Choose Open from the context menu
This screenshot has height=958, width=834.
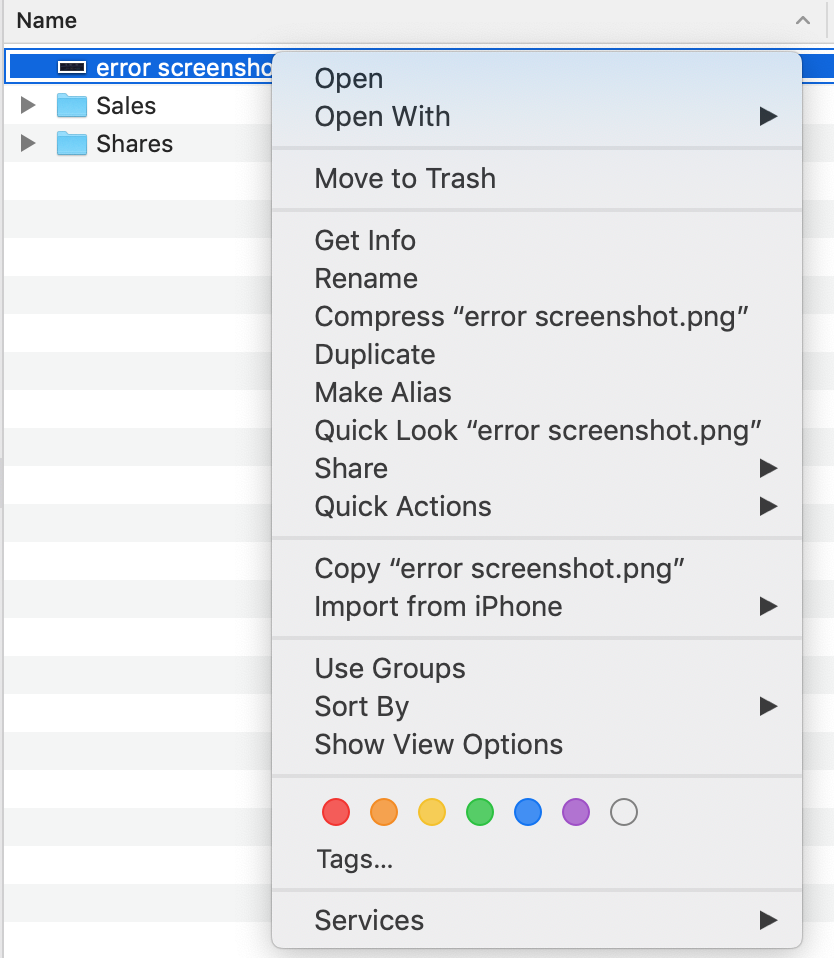(536, 79)
